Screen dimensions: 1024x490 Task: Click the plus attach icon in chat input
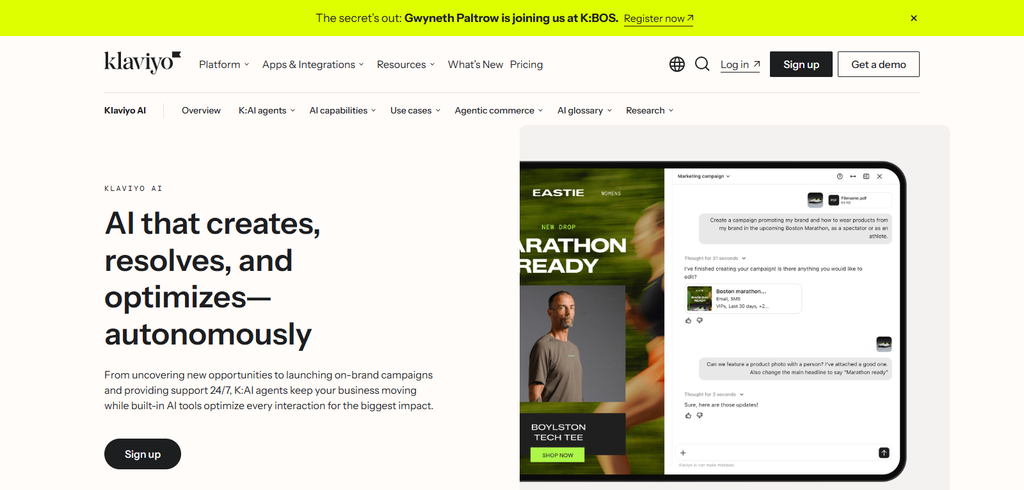[x=683, y=452]
